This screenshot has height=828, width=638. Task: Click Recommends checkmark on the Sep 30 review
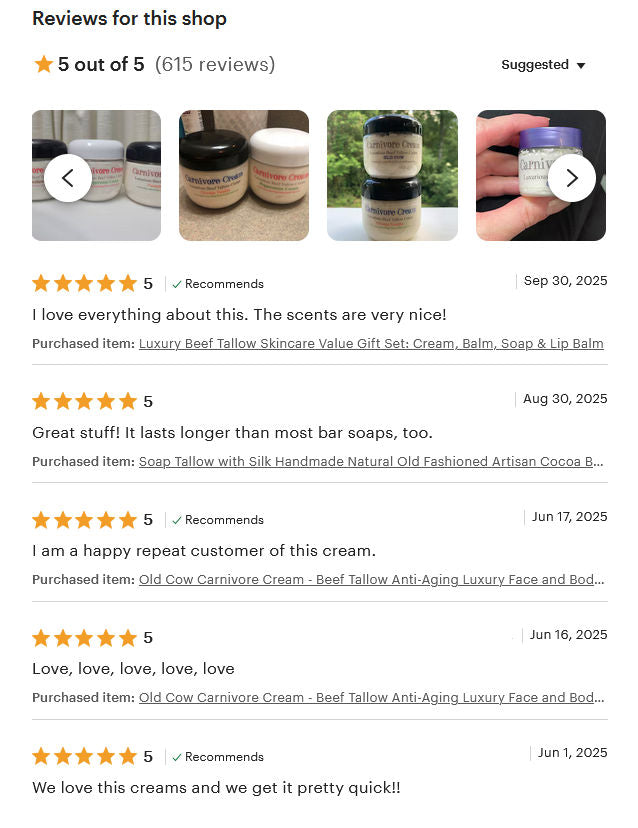point(177,284)
